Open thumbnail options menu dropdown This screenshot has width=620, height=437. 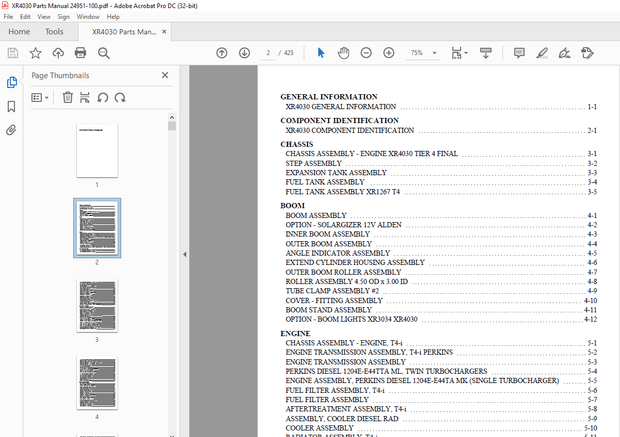click(40, 97)
